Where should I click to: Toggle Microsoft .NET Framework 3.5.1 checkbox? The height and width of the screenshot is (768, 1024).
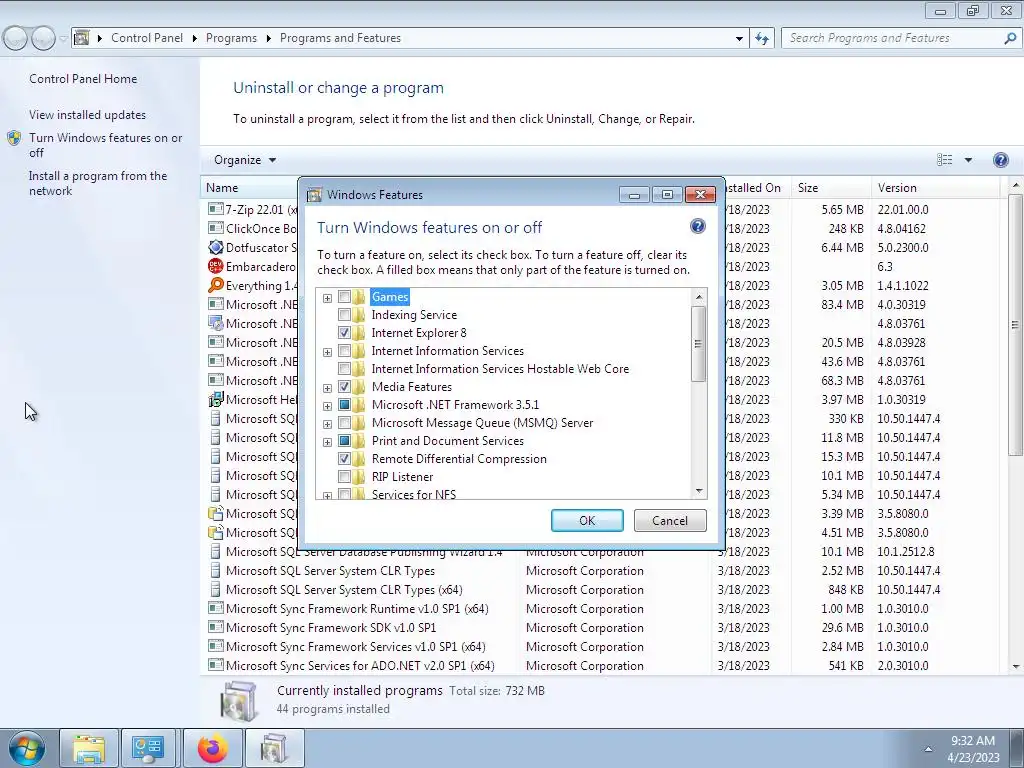coord(344,405)
